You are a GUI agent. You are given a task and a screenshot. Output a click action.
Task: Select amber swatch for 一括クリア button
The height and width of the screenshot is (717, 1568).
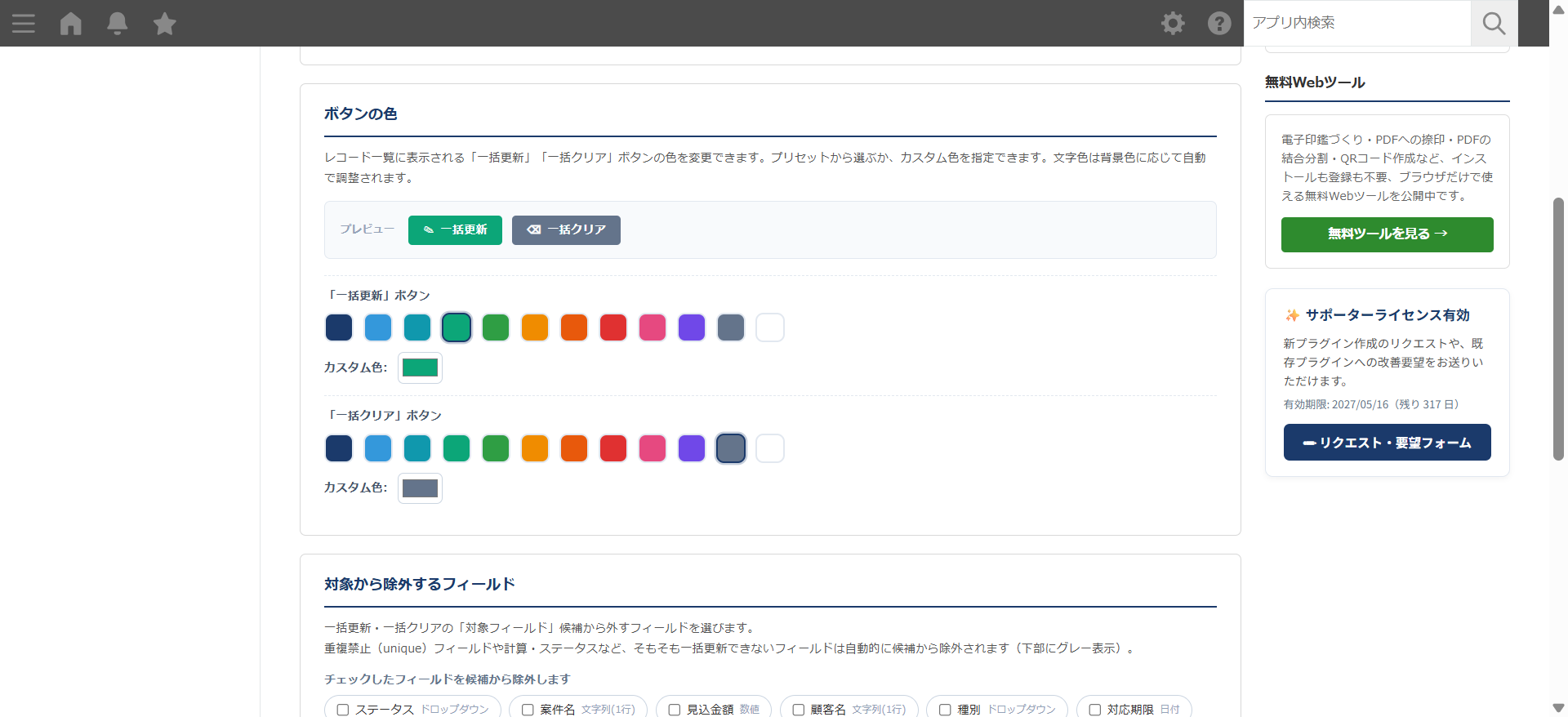pos(535,448)
